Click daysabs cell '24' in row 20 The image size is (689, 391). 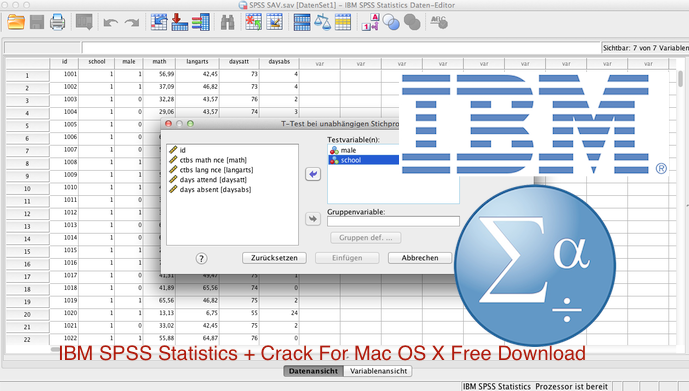[x=279, y=313]
